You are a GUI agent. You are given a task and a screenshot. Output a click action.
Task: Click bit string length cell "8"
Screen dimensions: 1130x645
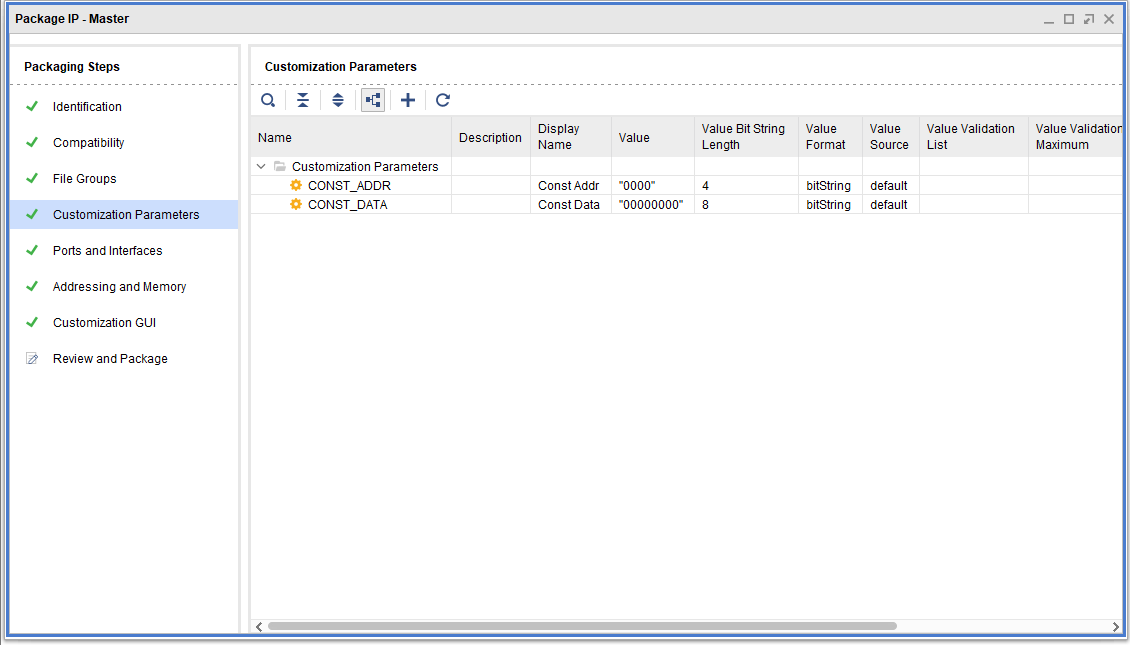746,205
